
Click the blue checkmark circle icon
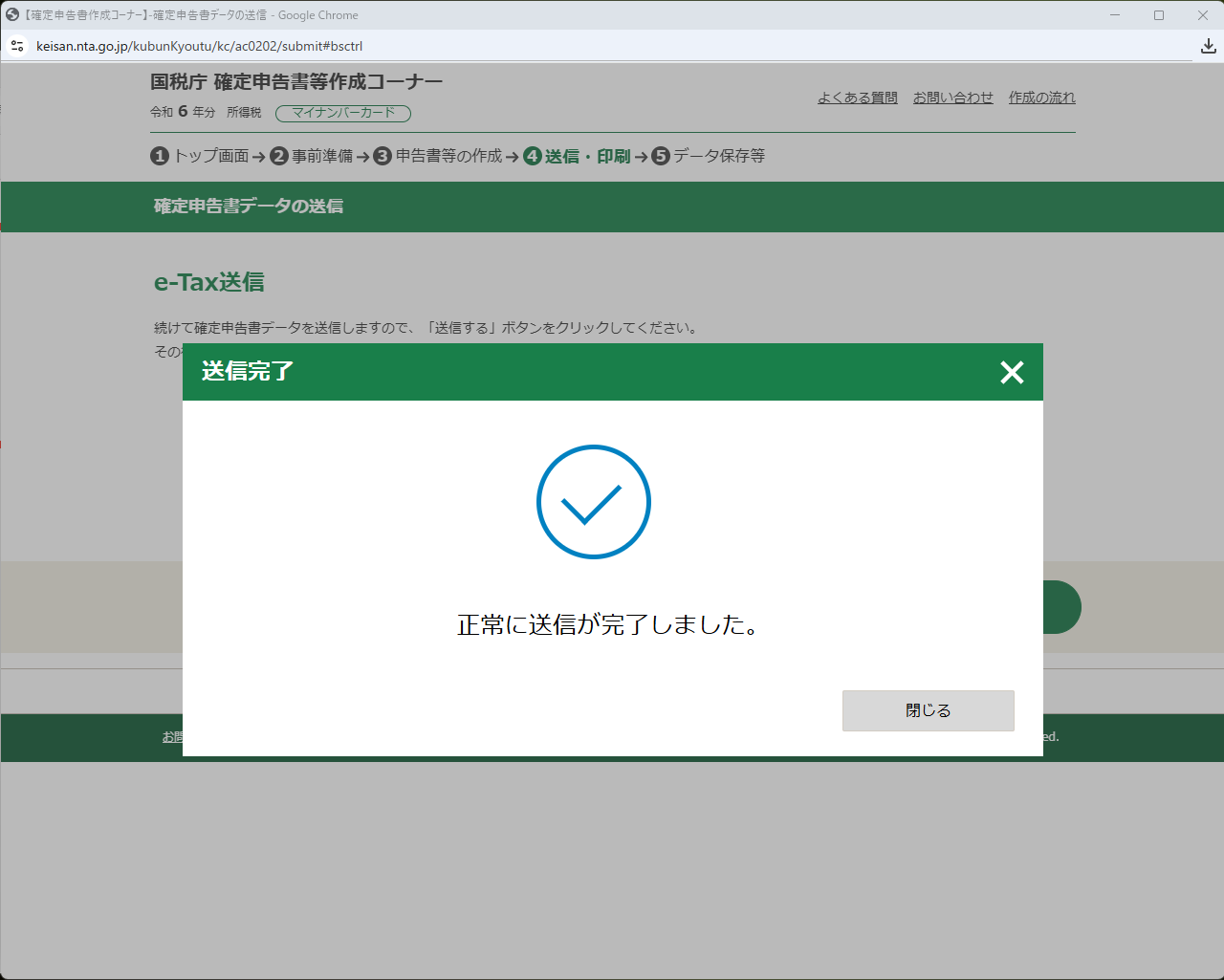click(x=594, y=502)
